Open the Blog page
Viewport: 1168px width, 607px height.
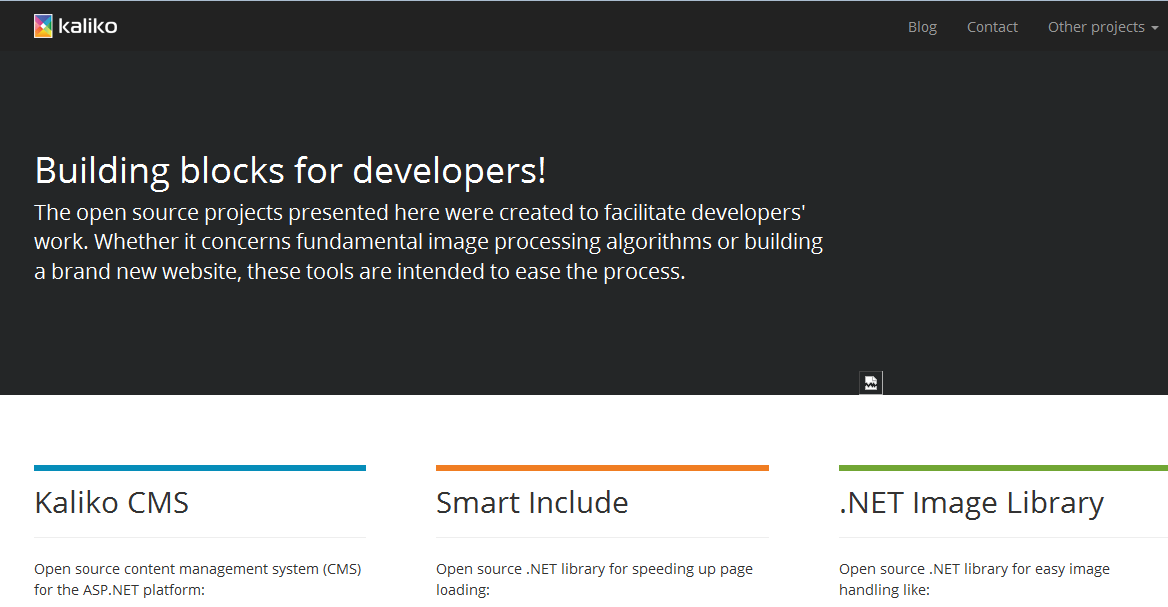click(922, 27)
